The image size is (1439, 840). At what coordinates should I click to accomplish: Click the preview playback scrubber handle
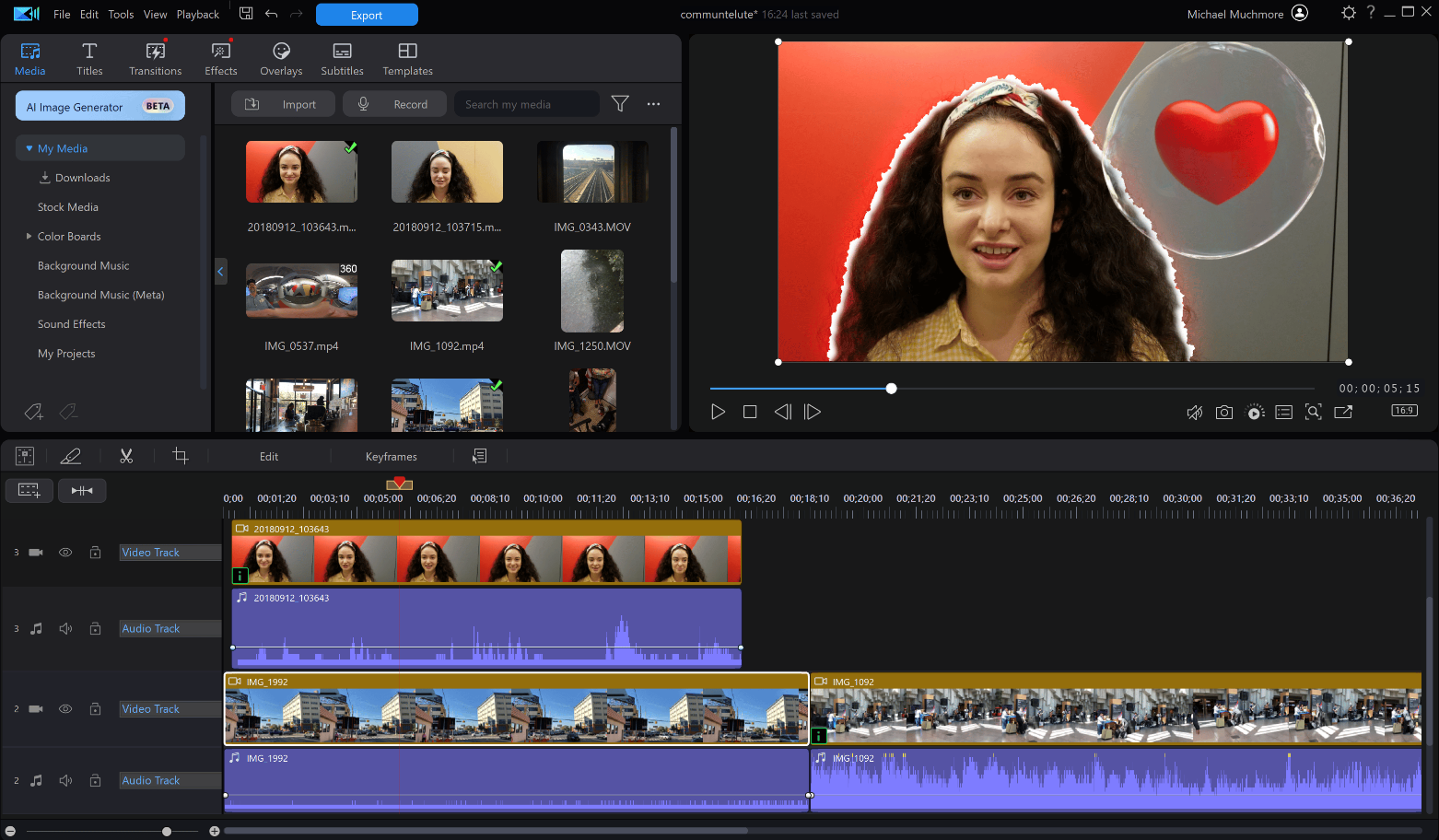(891, 389)
